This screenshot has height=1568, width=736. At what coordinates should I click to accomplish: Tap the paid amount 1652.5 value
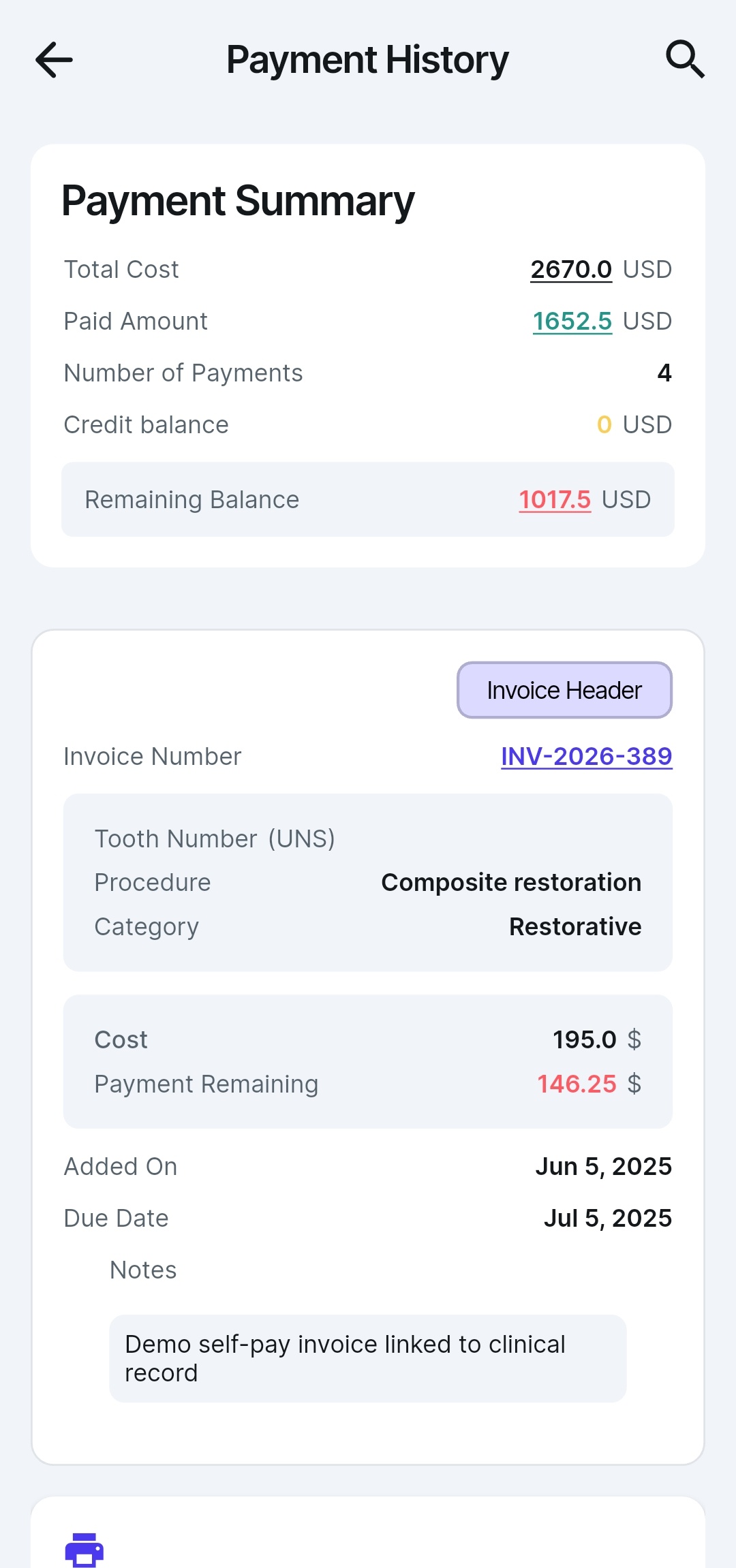pyautogui.click(x=572, y=322)
